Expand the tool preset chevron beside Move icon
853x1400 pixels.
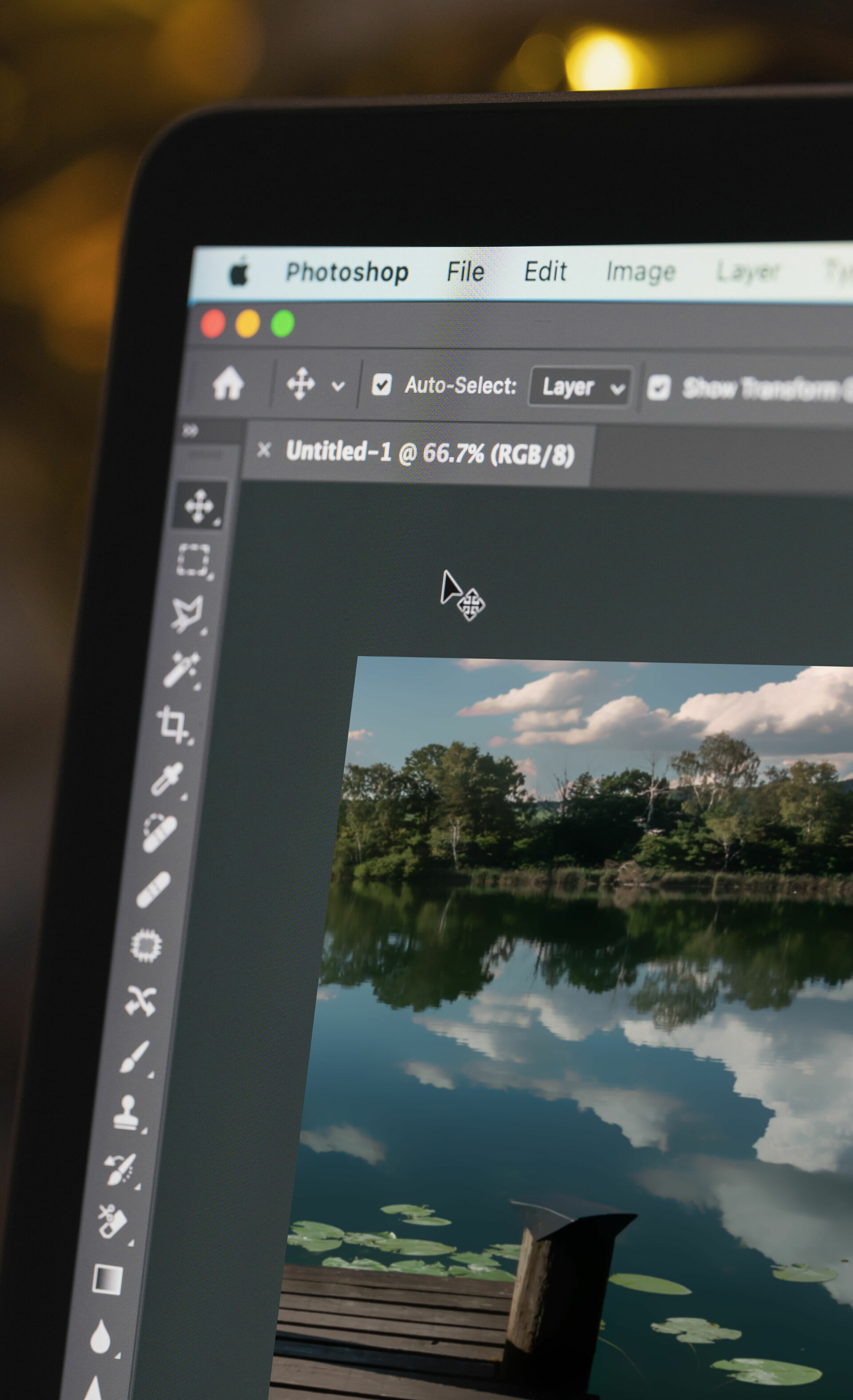tap(338, 386)
